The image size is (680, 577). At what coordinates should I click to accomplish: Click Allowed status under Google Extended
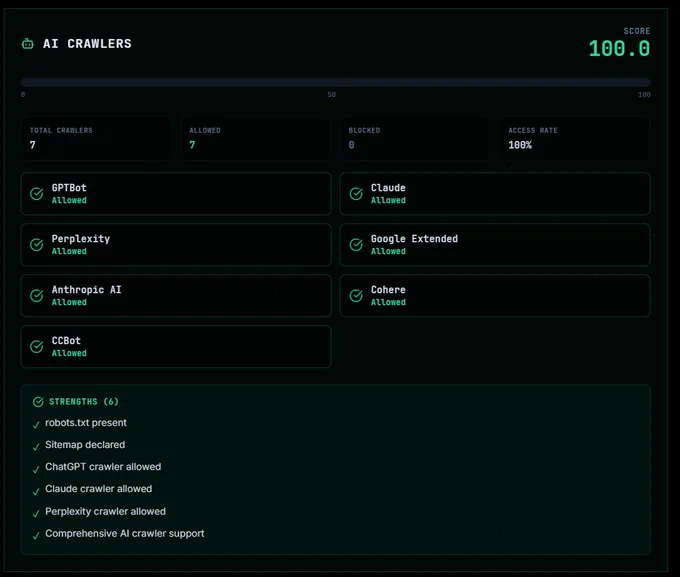click(x=388, y=252)
